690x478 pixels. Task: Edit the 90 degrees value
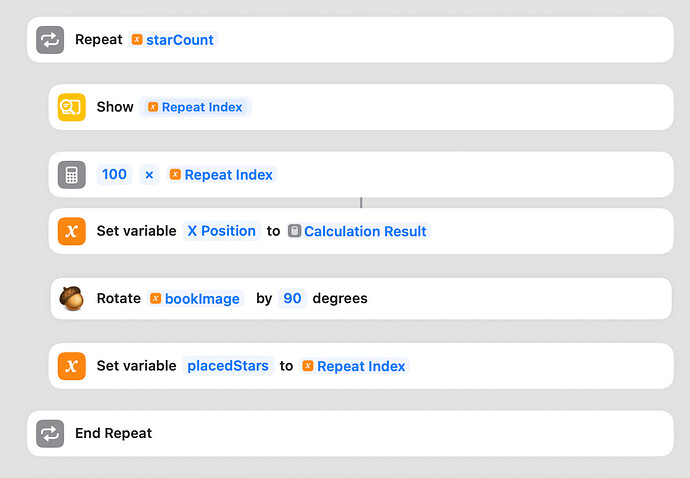pos(292,298)
